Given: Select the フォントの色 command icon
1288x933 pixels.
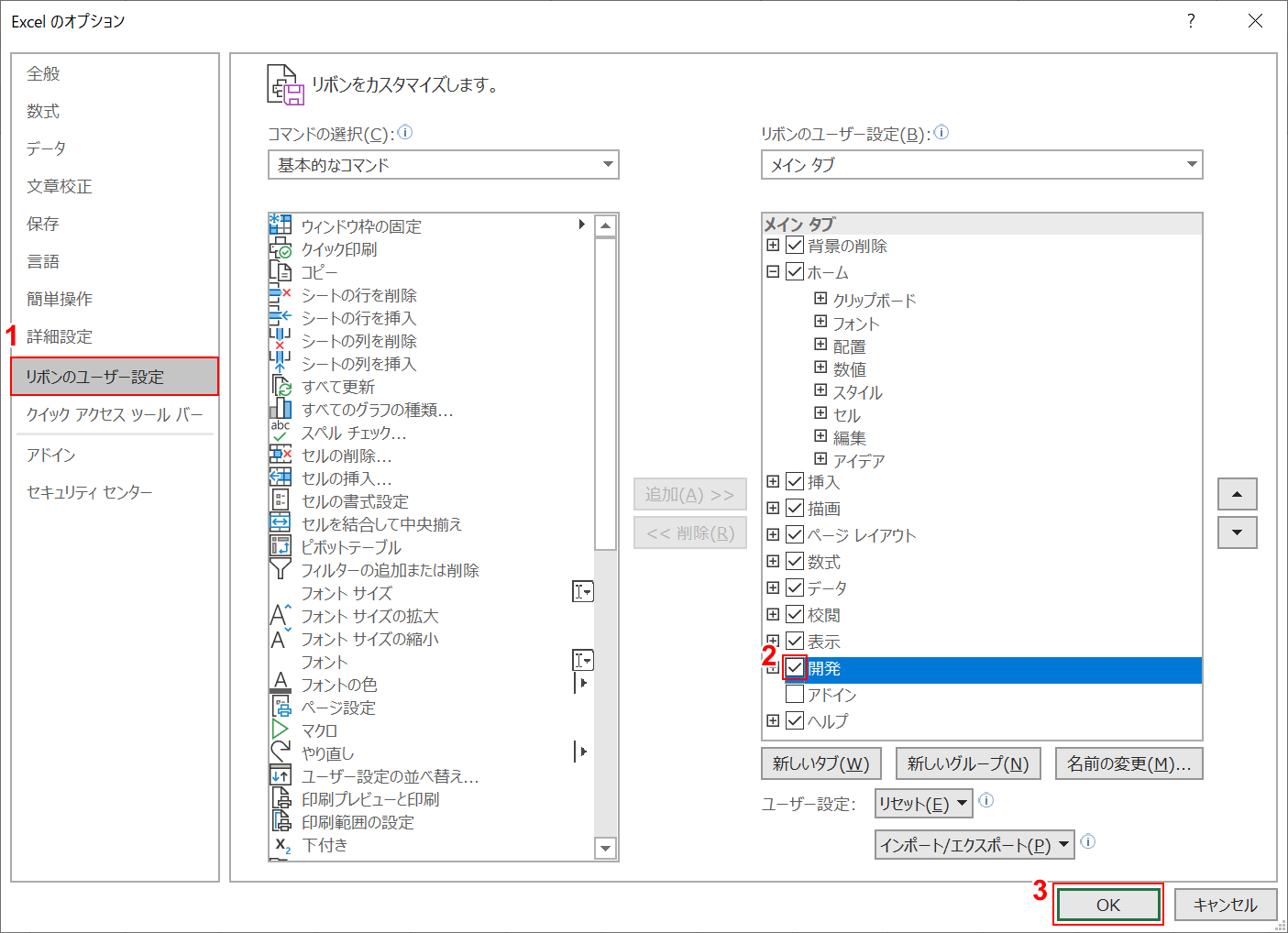Looking at the screenshot, I should [x=281, y=684].
